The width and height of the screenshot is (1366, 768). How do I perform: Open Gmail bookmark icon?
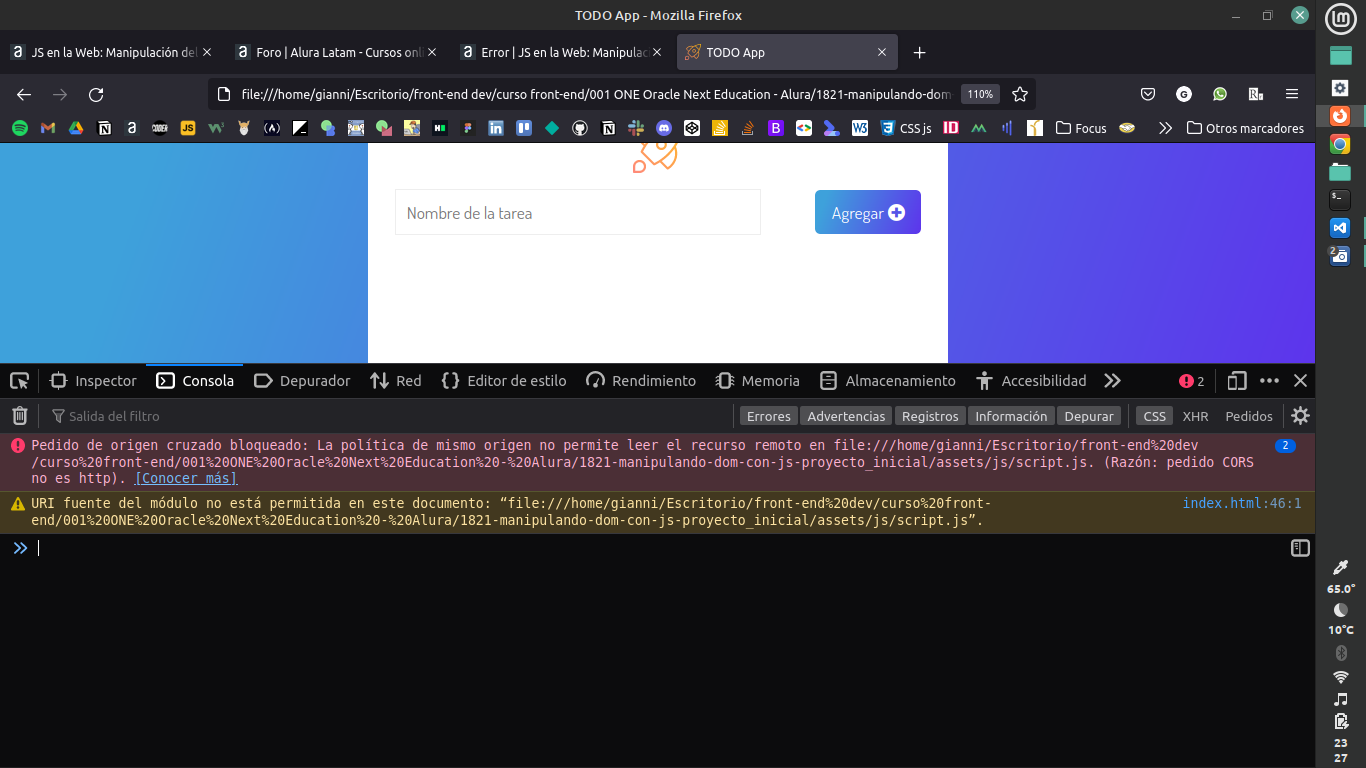[48, 128]
